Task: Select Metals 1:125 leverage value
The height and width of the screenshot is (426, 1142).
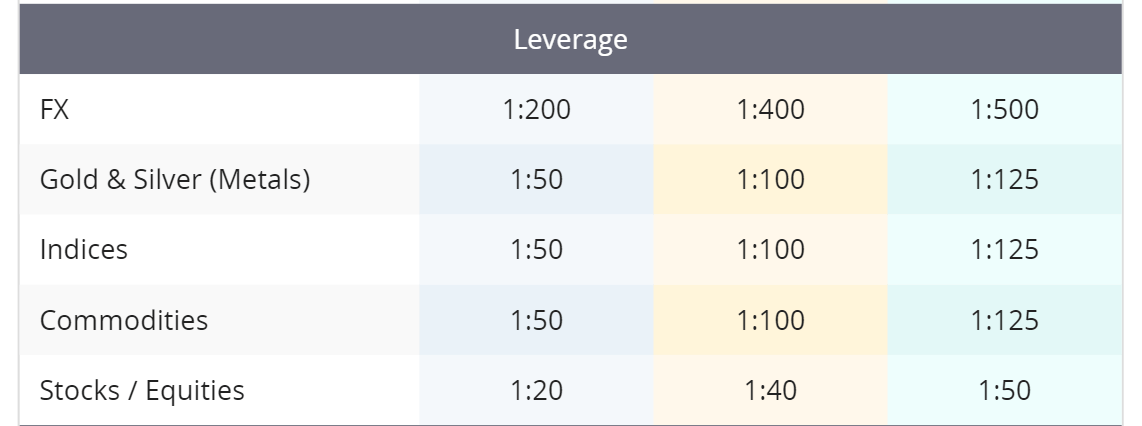Action: [1004, 179]
